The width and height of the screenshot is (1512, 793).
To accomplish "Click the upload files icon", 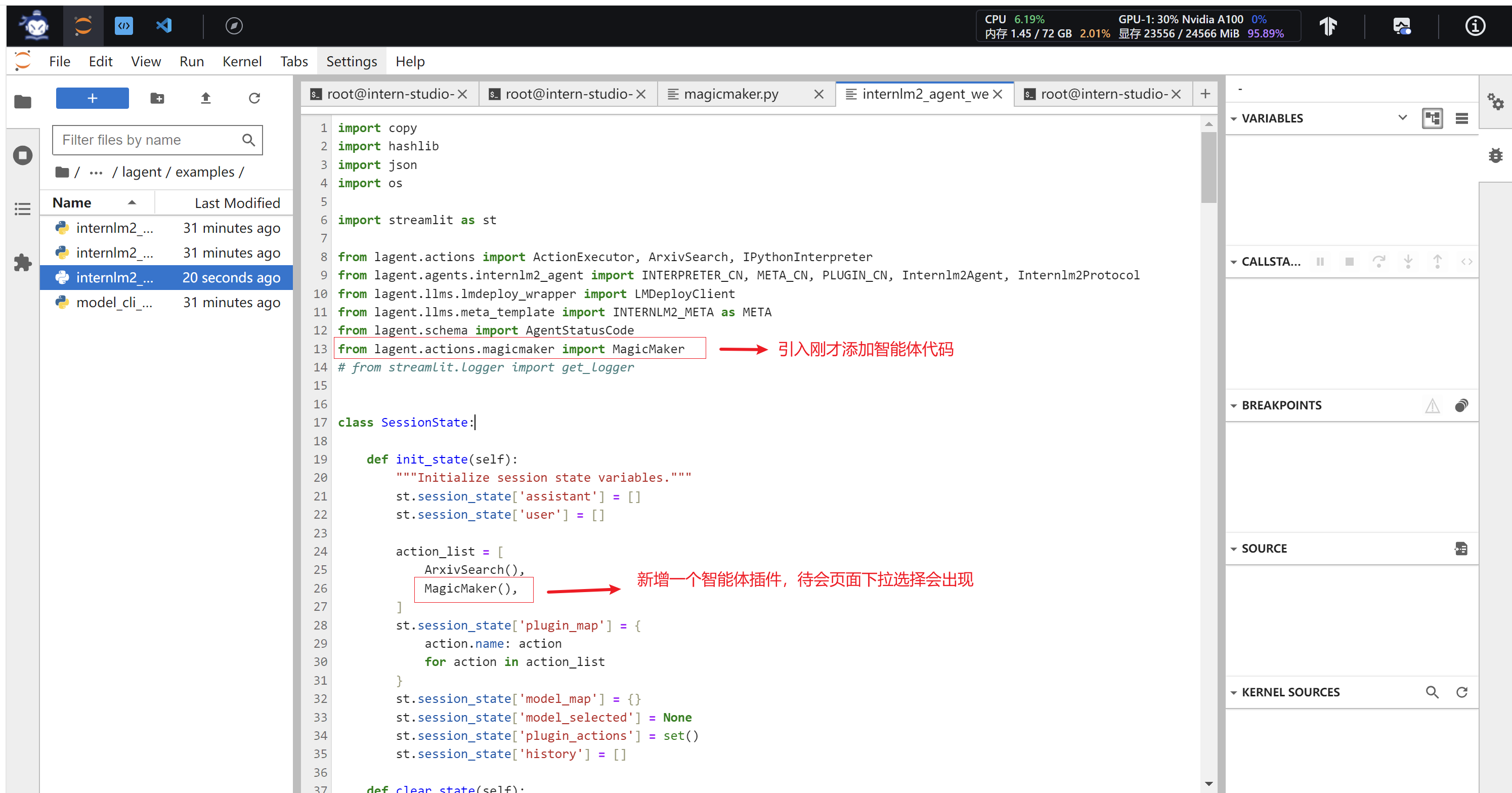I will coord(205,98).
